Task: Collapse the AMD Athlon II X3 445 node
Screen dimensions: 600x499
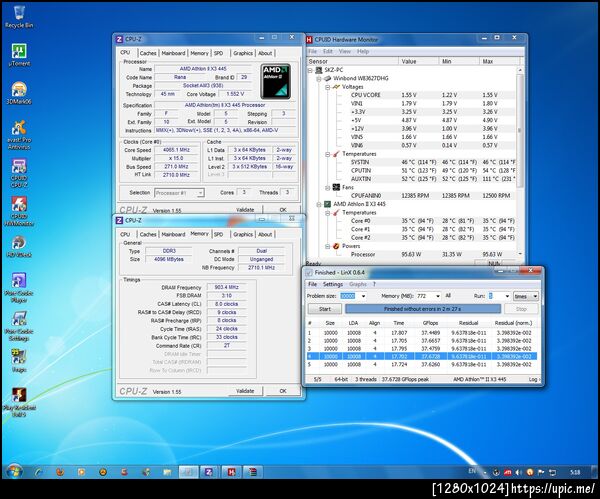Action: point(318,204)
